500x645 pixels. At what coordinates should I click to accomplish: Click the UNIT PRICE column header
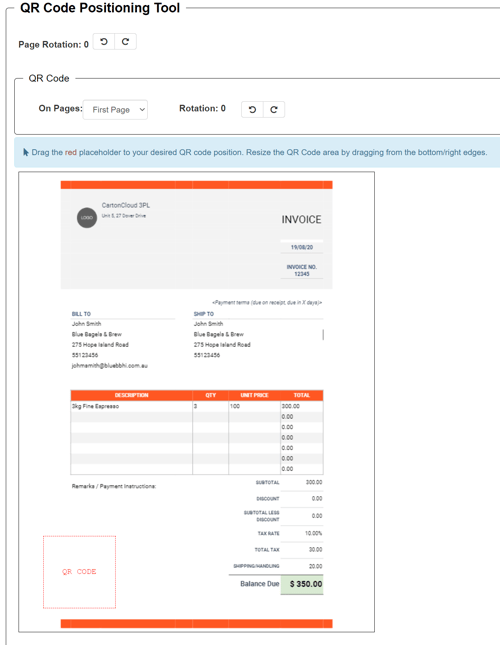tap(255, 395)
